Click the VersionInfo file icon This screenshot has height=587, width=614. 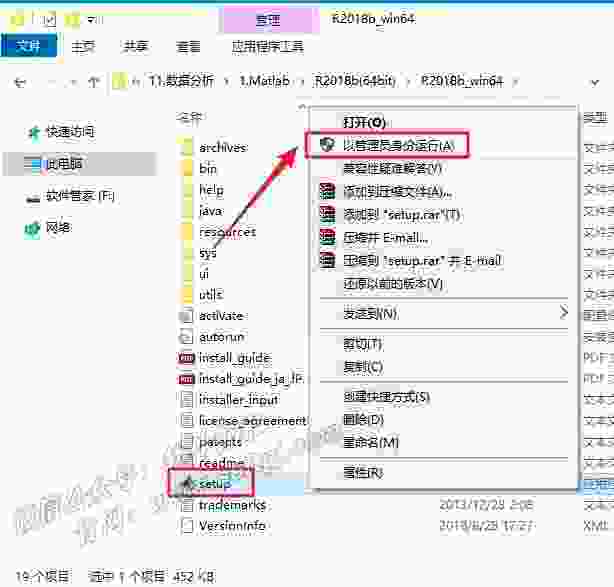click(187, 526)
